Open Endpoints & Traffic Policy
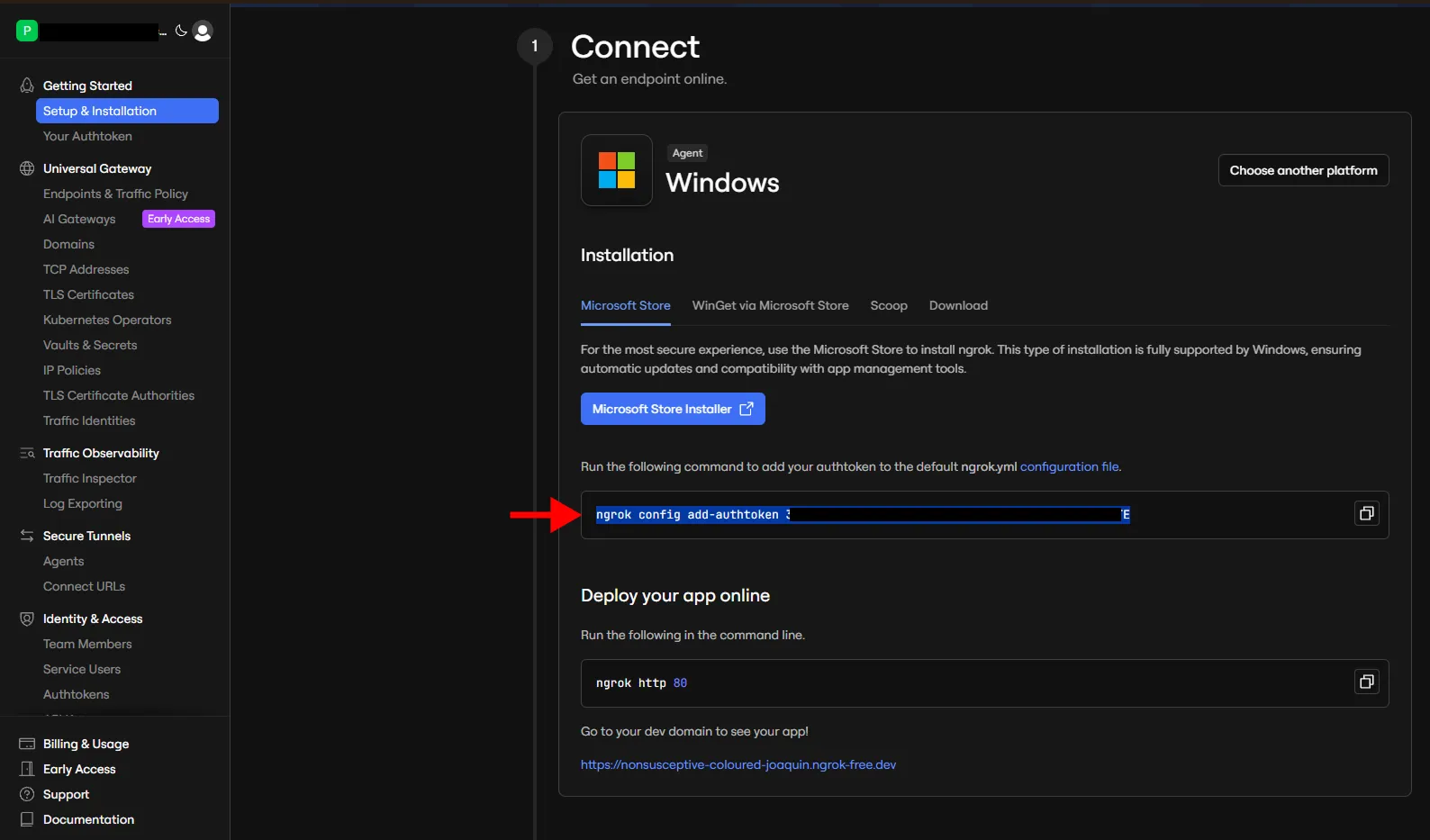Viewport: 1430px width, 840px height. tap(115, 194)
